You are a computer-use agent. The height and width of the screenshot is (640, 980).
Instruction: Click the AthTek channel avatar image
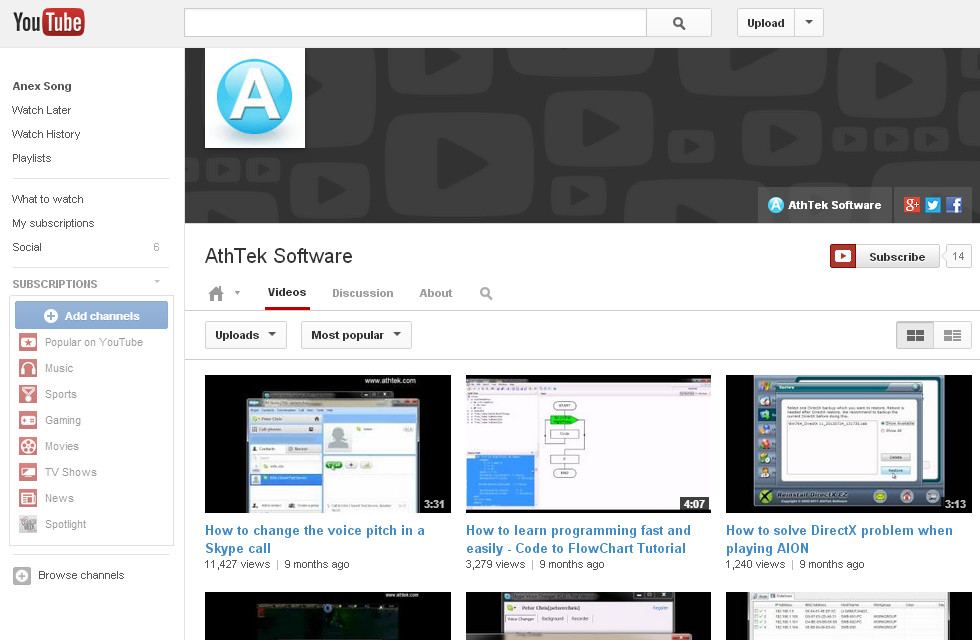pos(255,98)
